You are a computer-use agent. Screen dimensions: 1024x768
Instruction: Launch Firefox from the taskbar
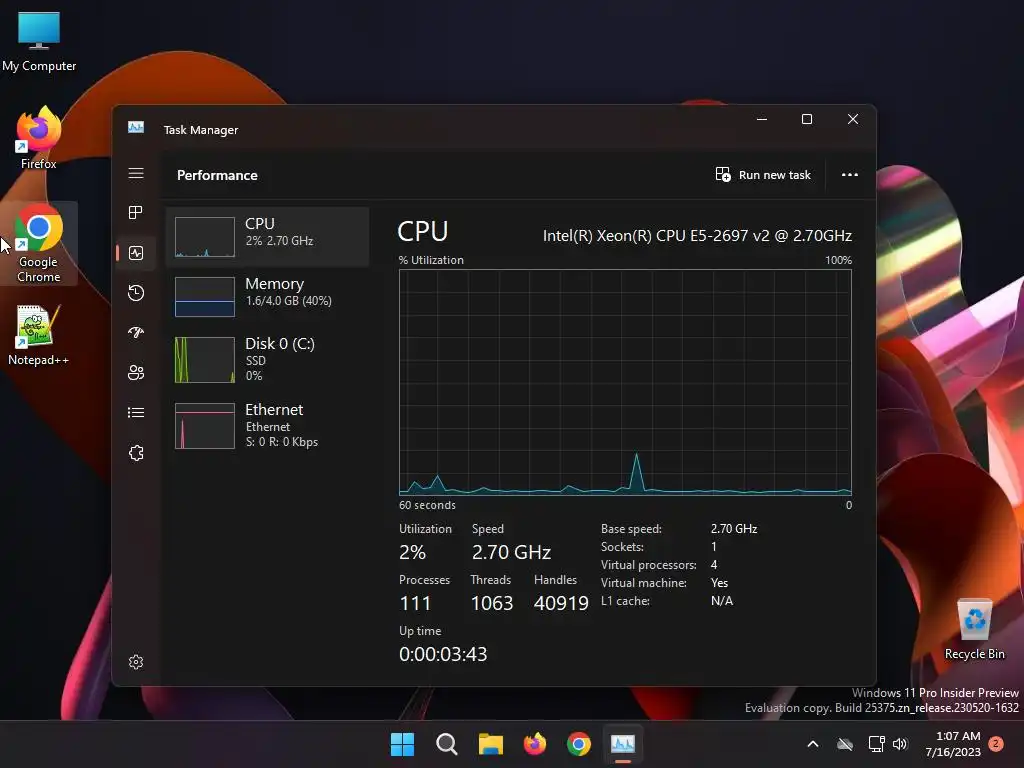[535, 744]
